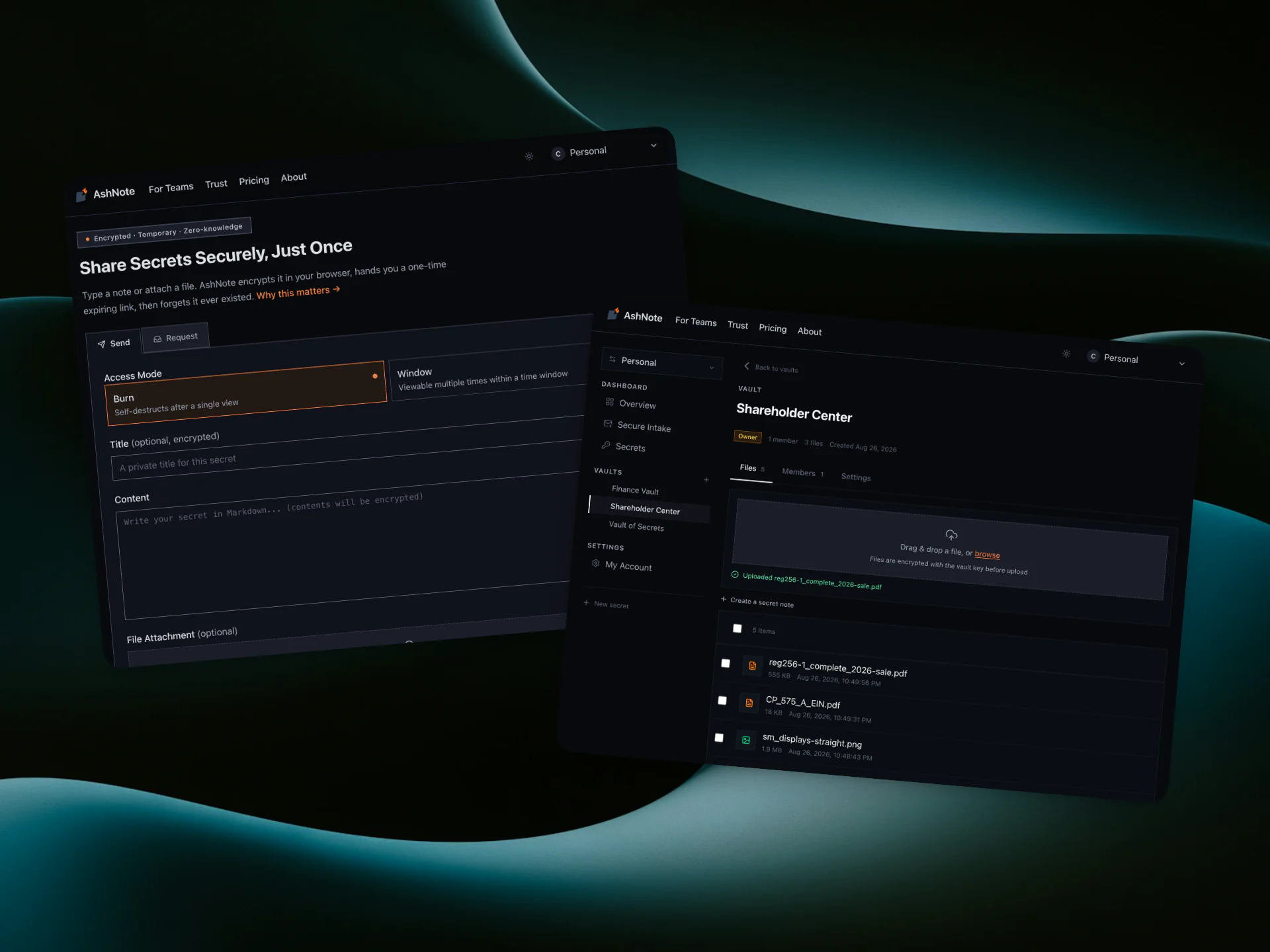Click the paper plane icon on the Send tab
Image resolution: width=1270 pixels, height=952 pixels.
(101, 344)
